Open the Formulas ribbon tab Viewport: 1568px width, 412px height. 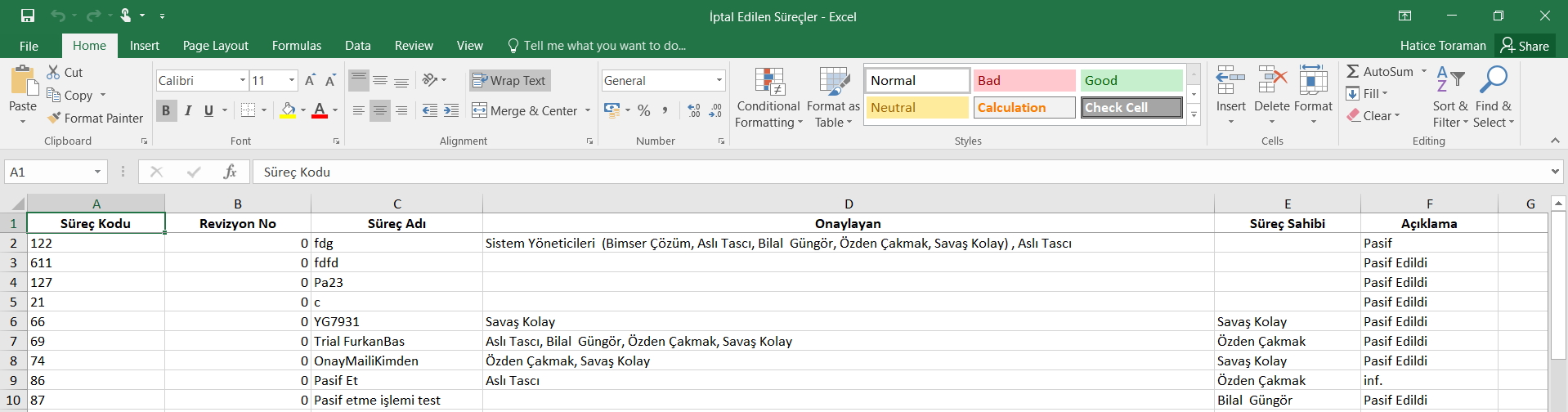[296, 46]
